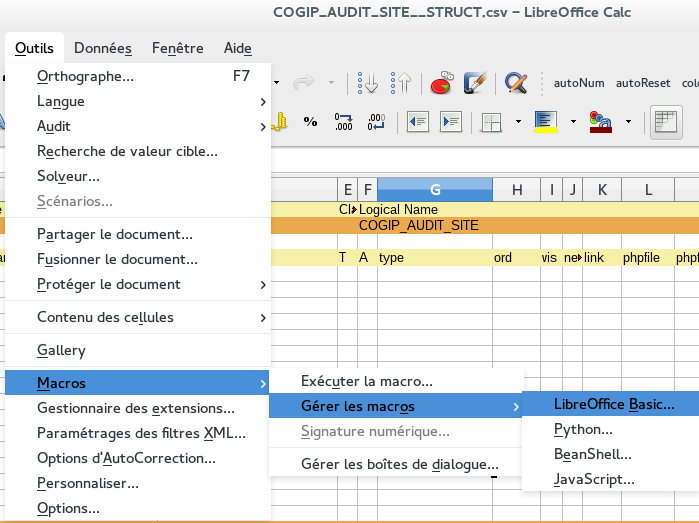Viewport: 699px width, 523px height.
Task: Choose Exécuter la macro...
Action: (x=396, y=381)
